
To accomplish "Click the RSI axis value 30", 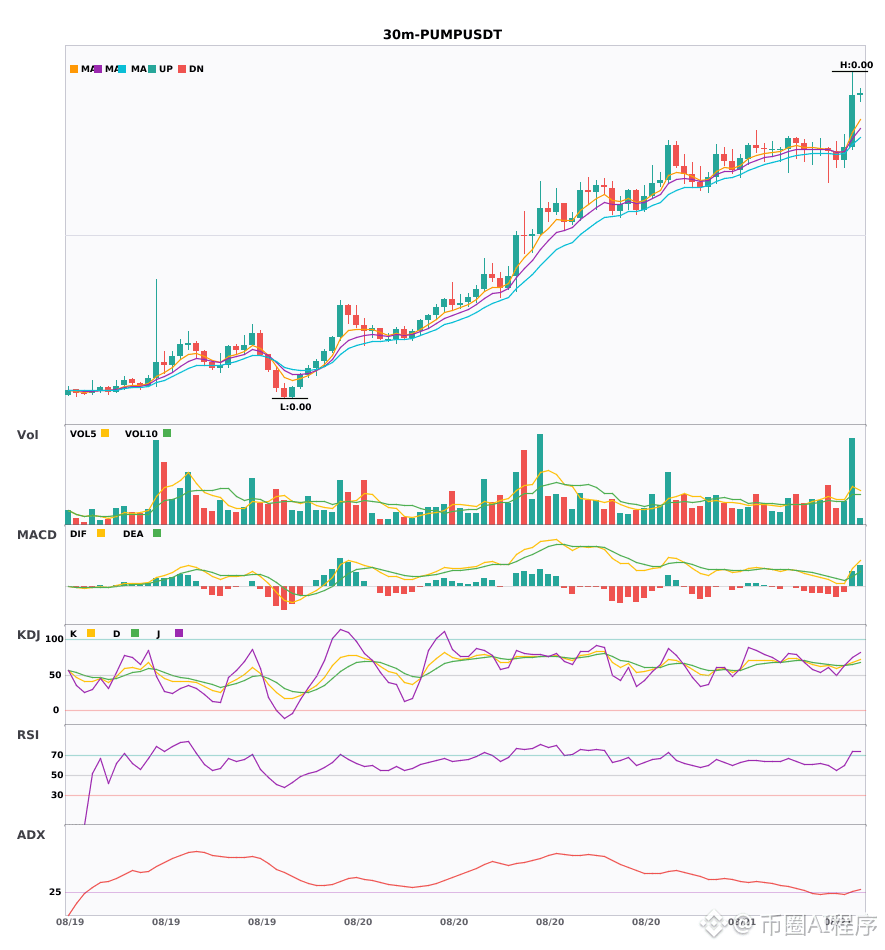I will 57,795.
